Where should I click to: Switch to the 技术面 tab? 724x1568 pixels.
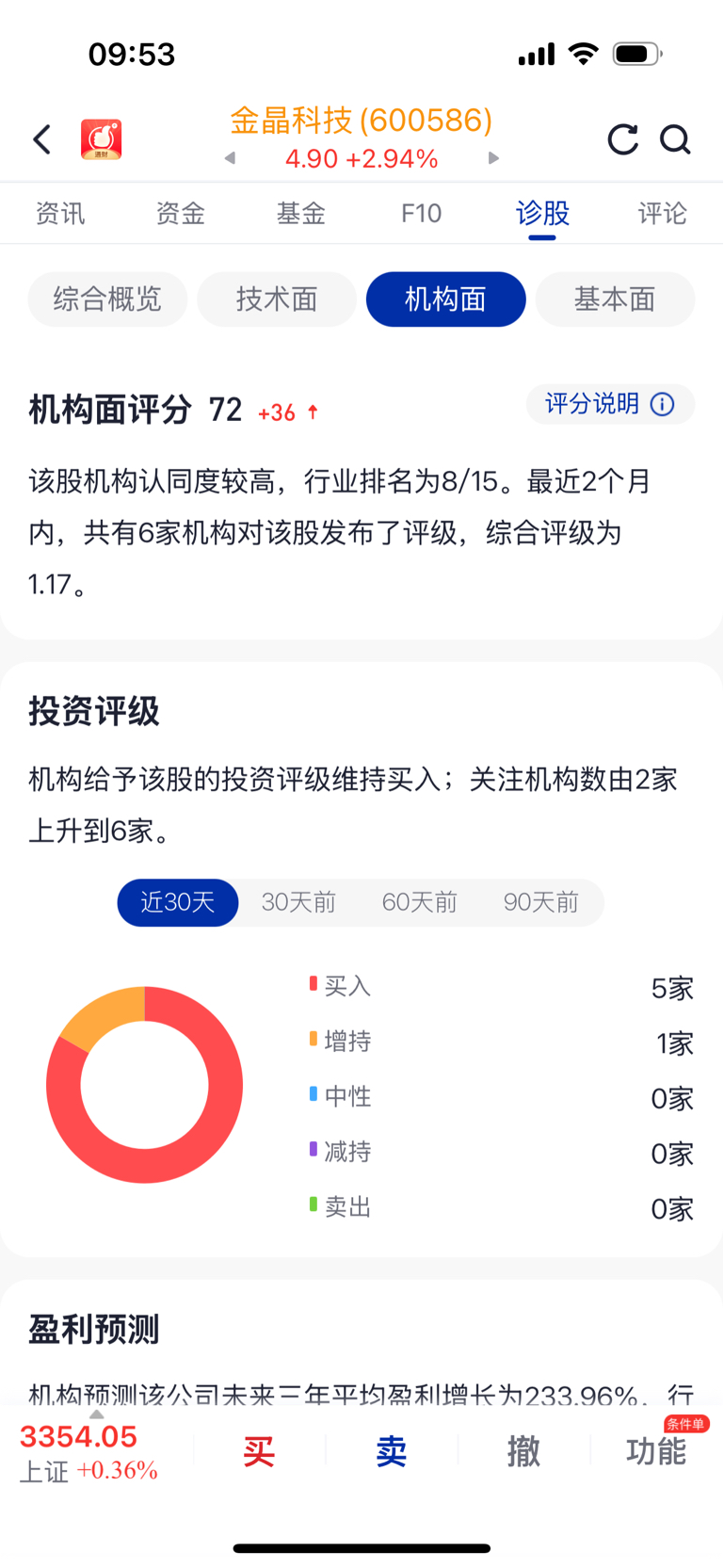pos(277,299)
